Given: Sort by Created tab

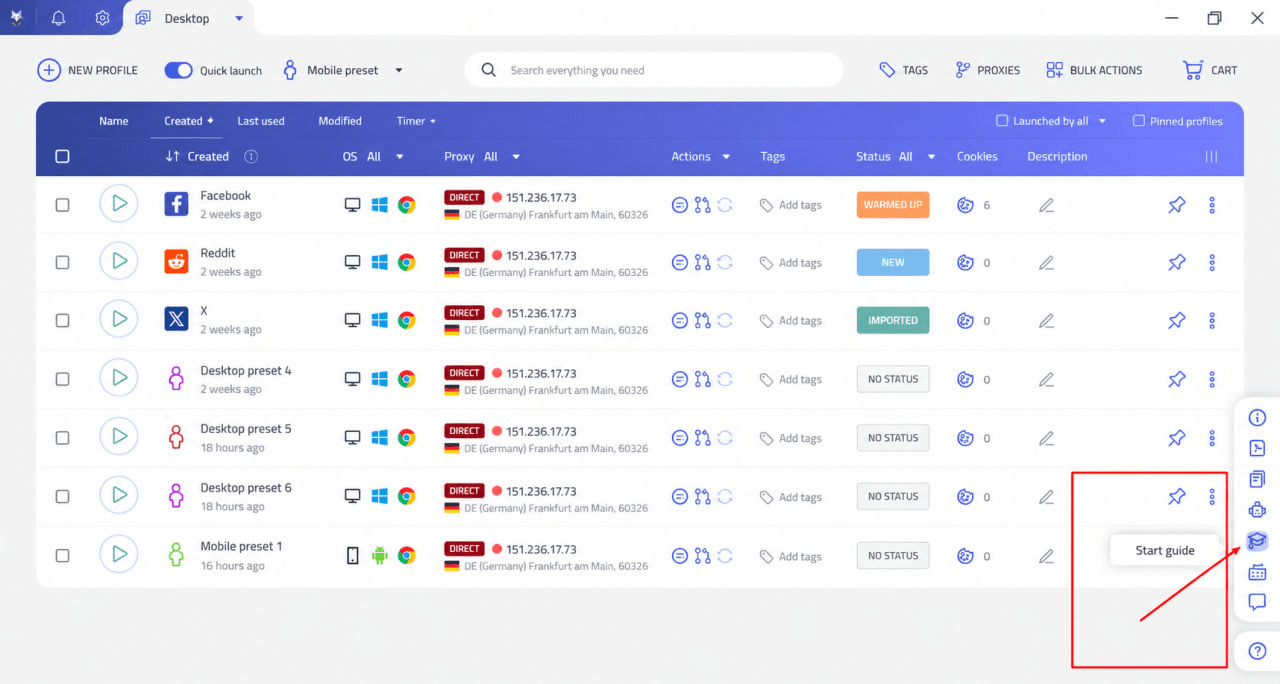Looking at the screenshot, I should 189,121.
